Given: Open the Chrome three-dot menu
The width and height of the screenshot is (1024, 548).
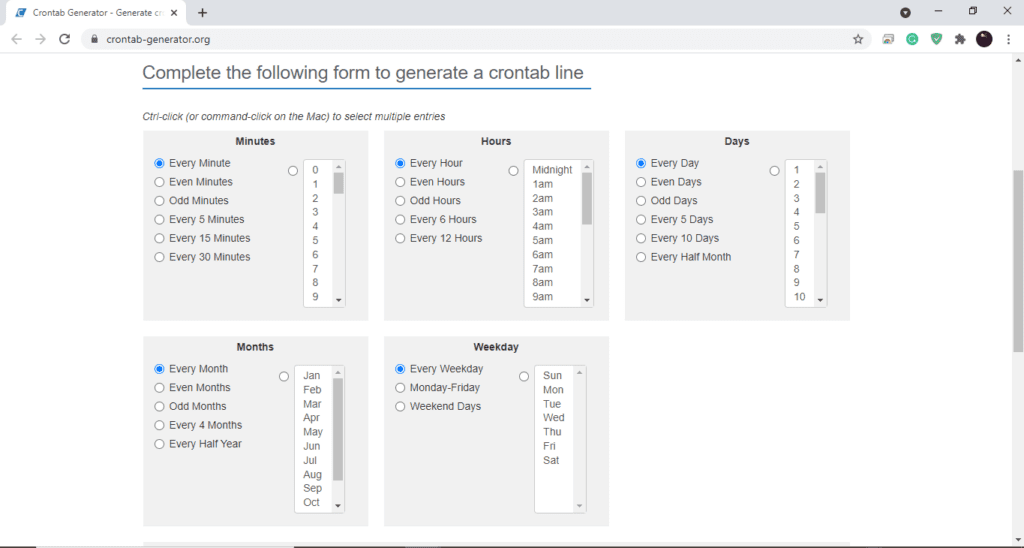Looking at the screenshot, I should (x=1008, y=39).
